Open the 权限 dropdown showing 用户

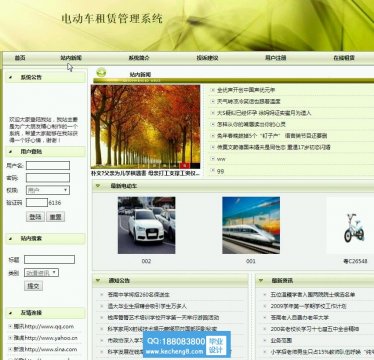pos(48,190)
